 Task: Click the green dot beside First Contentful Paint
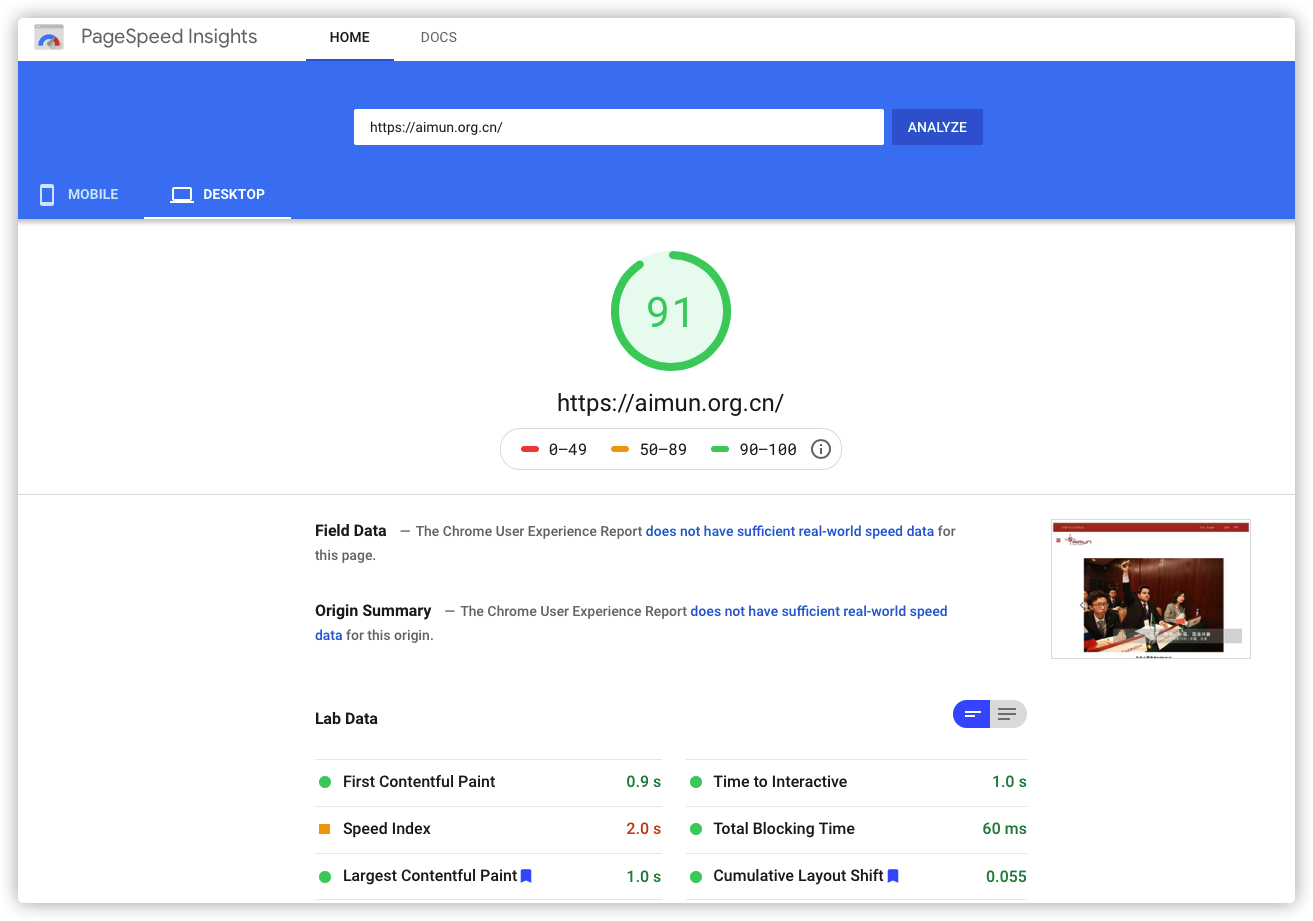(325, 782)
